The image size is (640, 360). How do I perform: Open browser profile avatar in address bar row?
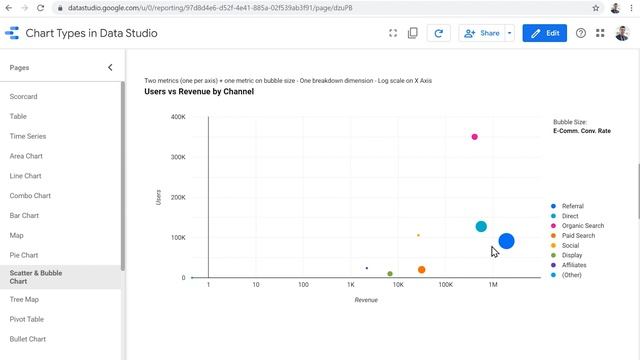tap(616, 8)
